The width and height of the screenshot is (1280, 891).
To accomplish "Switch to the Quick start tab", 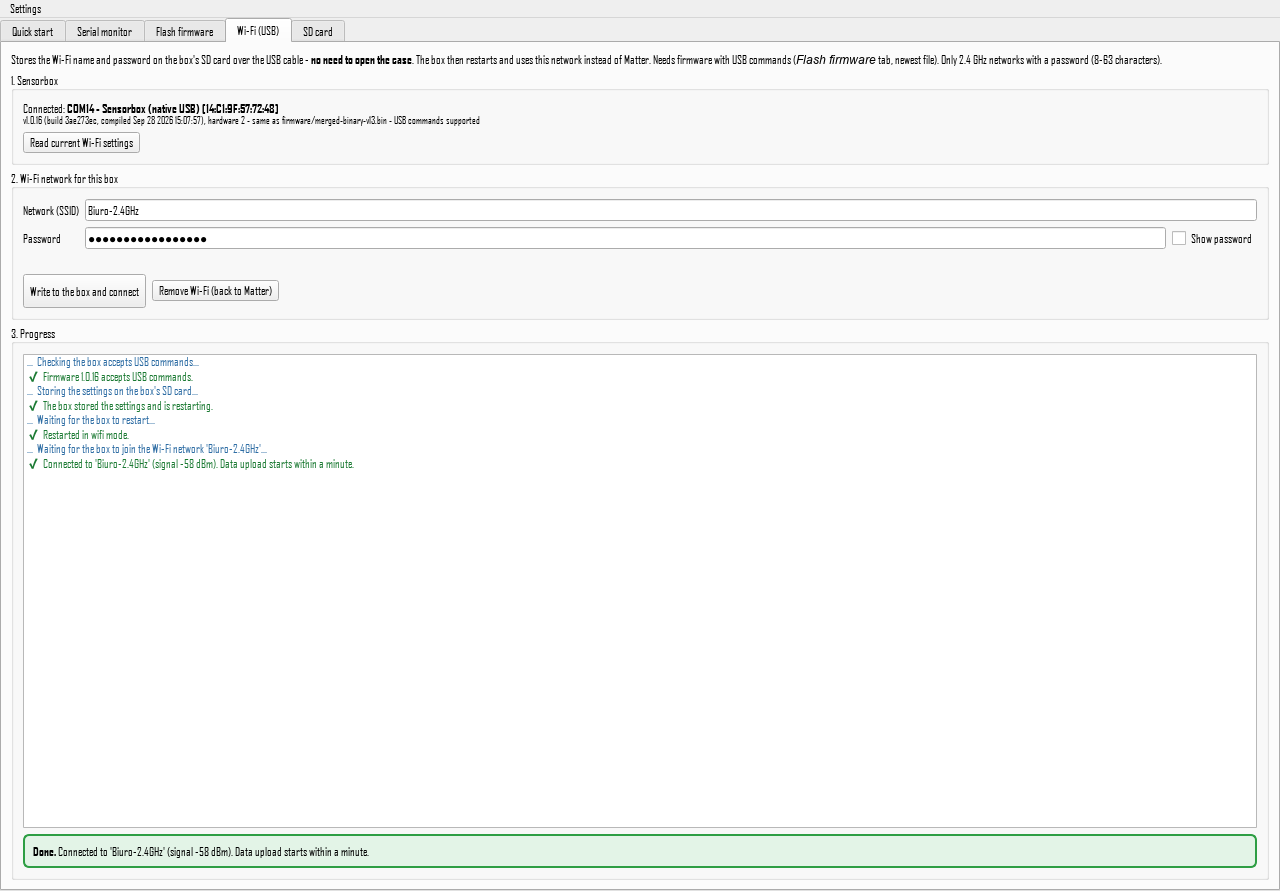I will [33, 31].
